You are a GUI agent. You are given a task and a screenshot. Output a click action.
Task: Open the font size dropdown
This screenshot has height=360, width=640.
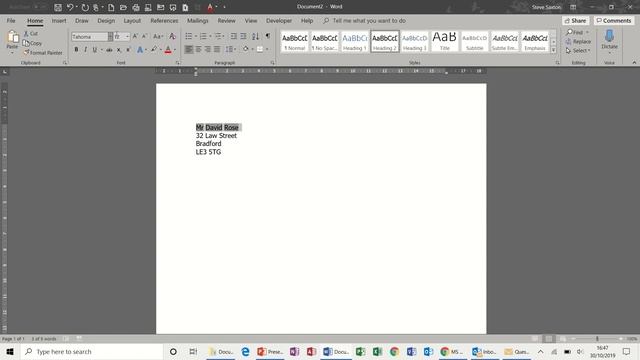click(x=127, y=37)
